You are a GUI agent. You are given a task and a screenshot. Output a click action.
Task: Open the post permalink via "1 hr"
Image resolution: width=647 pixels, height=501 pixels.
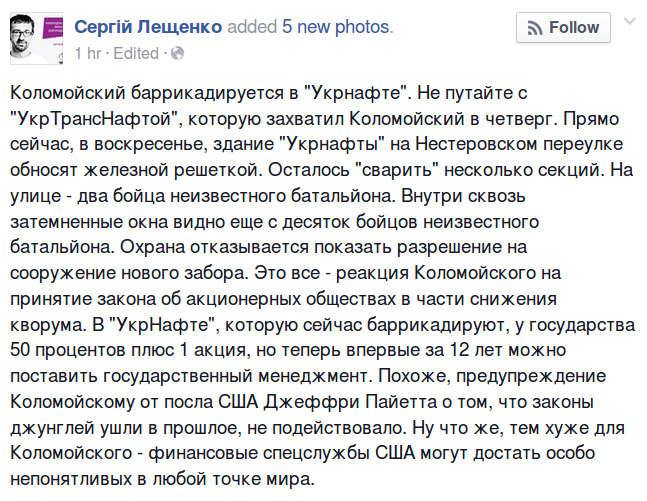(88, 54)
